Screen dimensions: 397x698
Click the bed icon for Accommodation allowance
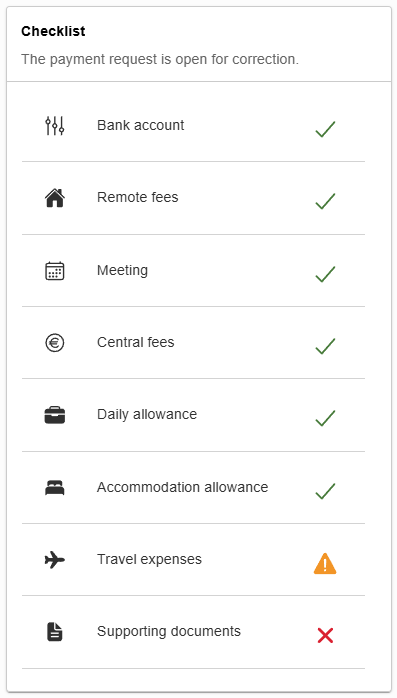(x=55, y=488)
